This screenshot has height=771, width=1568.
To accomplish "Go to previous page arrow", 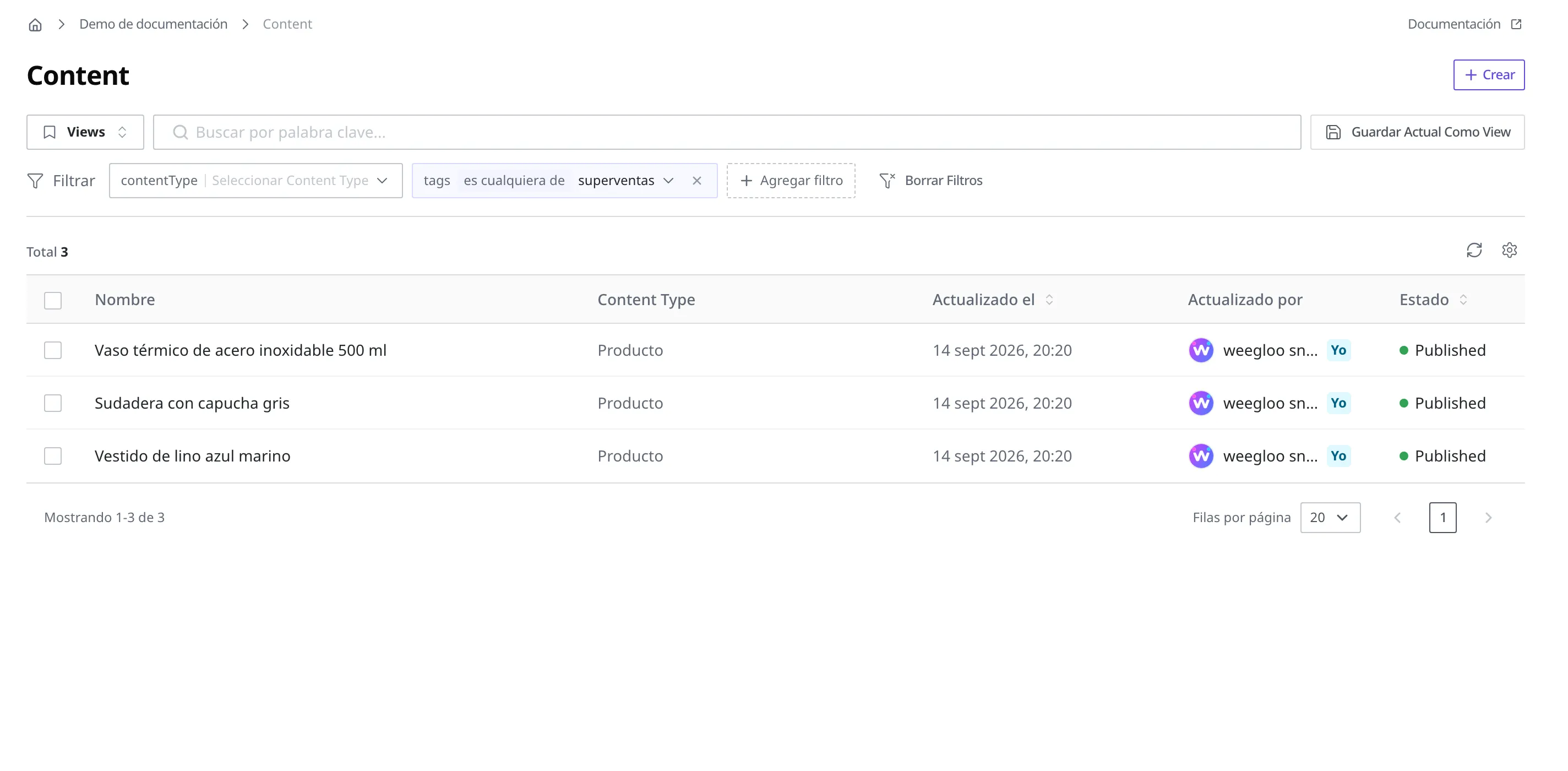I will point(1397,518).
